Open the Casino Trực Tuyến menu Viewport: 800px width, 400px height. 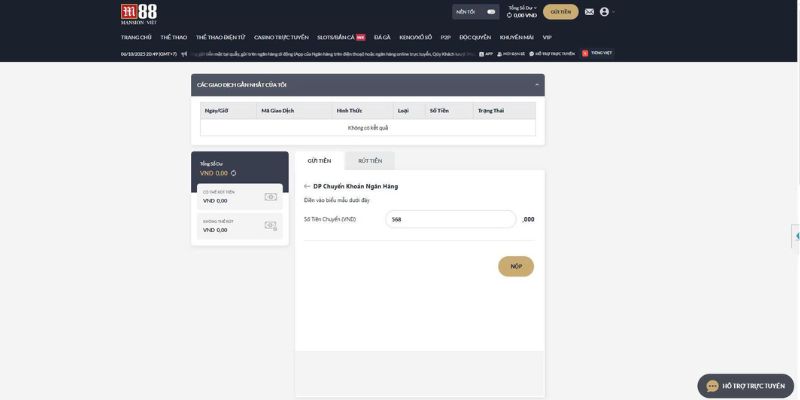[282, 36]
